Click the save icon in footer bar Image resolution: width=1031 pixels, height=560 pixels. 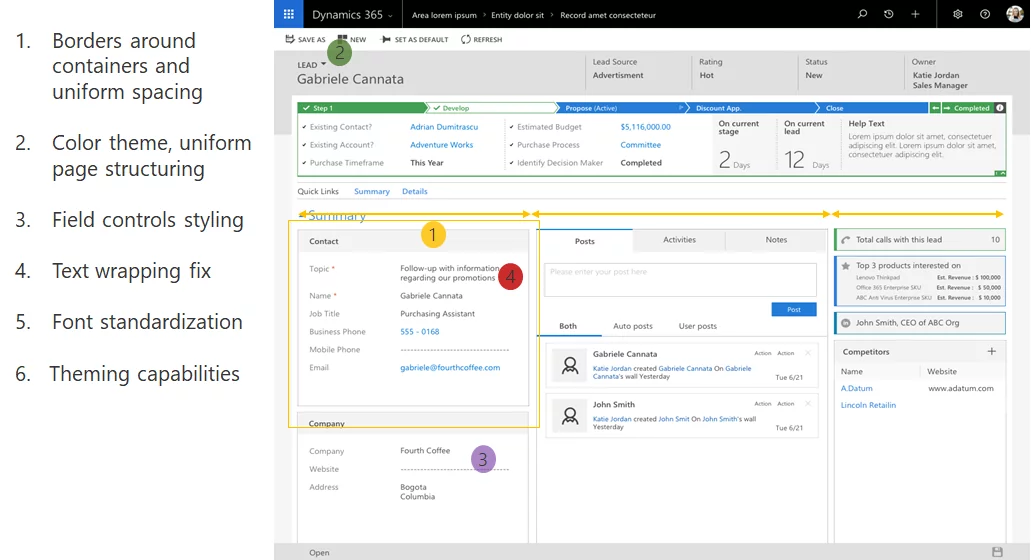[997, 552]
